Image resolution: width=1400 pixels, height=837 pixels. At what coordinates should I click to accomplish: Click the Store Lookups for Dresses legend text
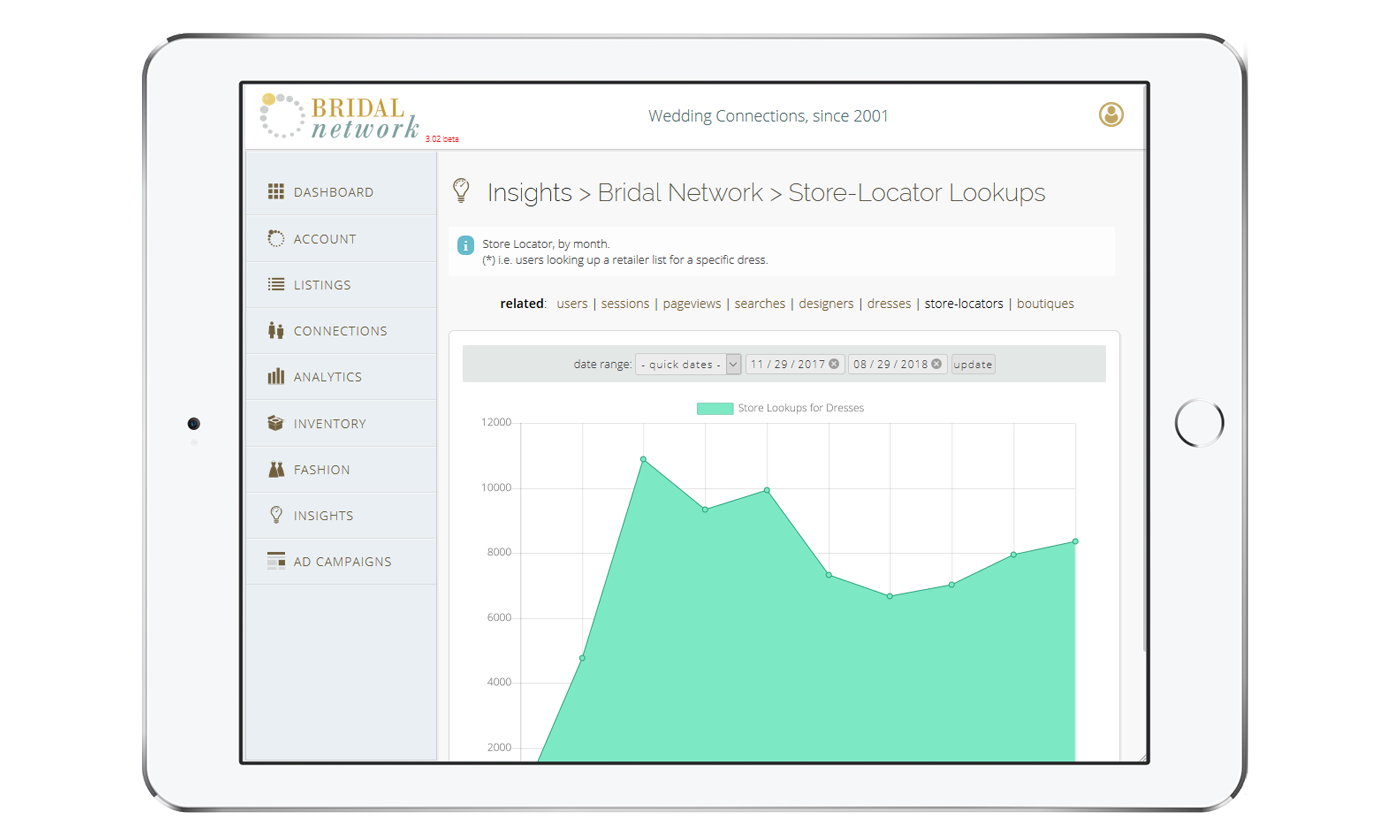tap(801, 408)
